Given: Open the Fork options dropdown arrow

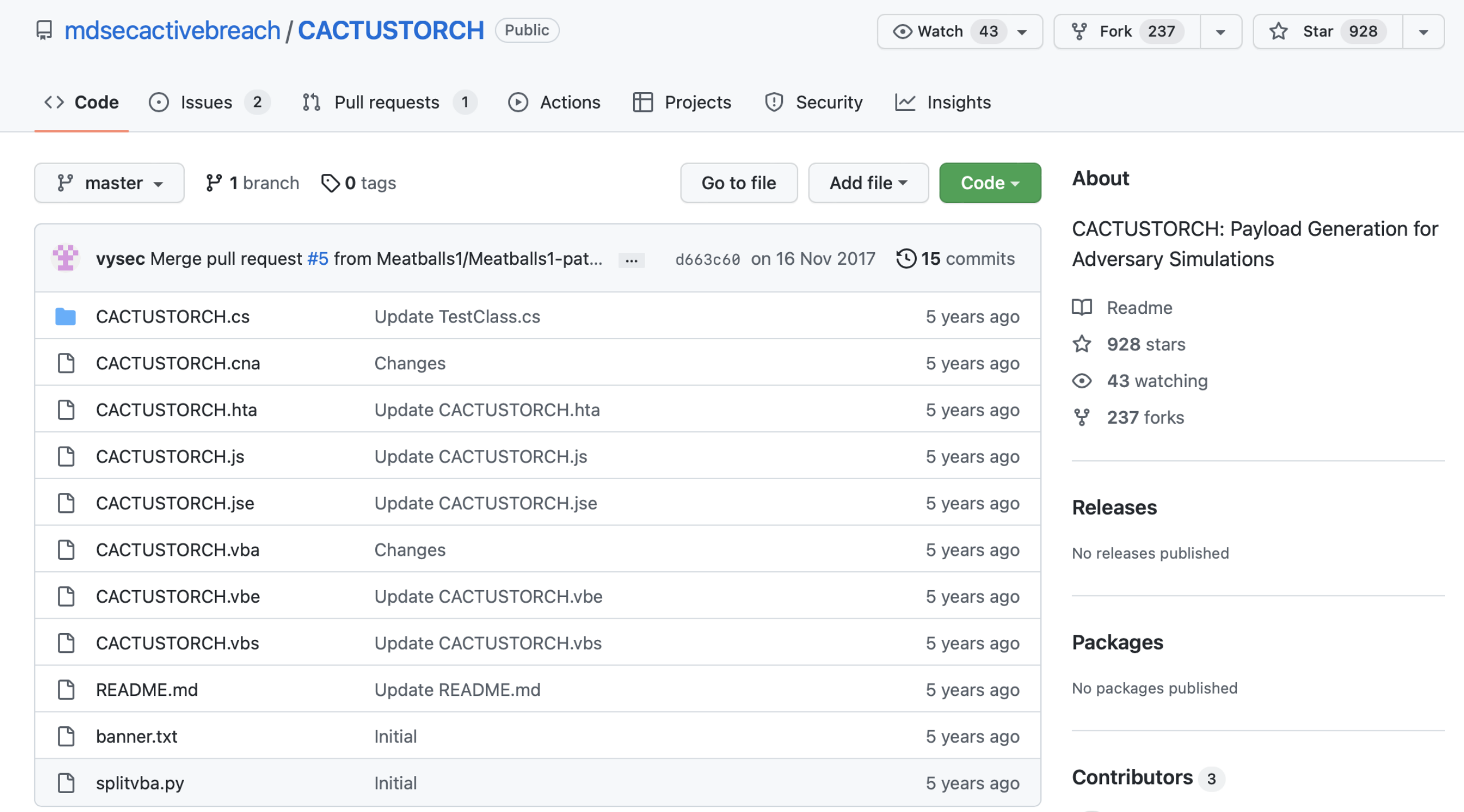Looking at the screenshot, I should (1220, 32).
